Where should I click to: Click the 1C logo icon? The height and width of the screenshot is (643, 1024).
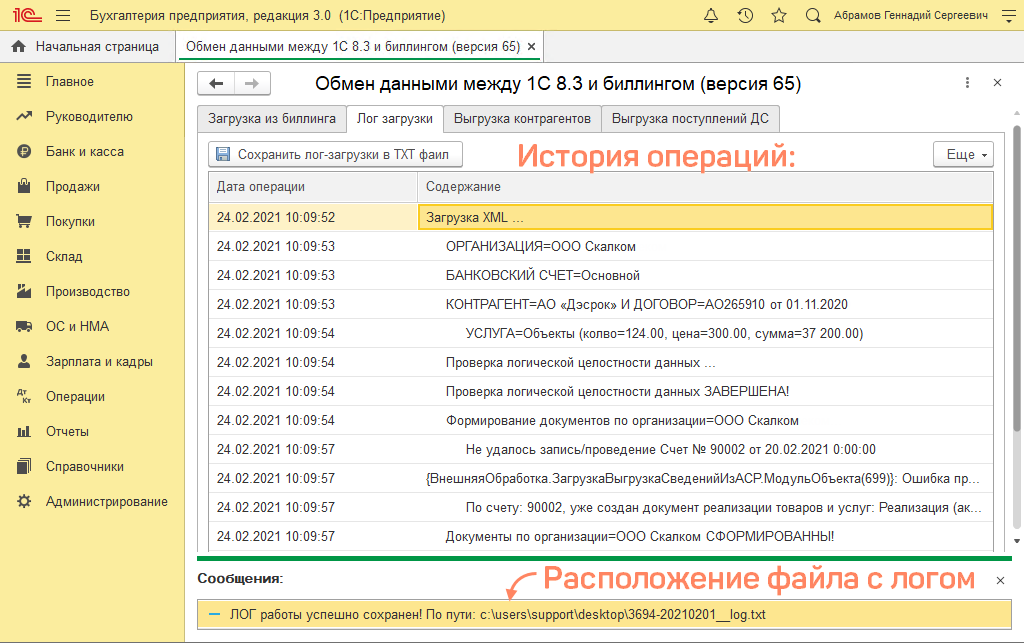[27, 14]
